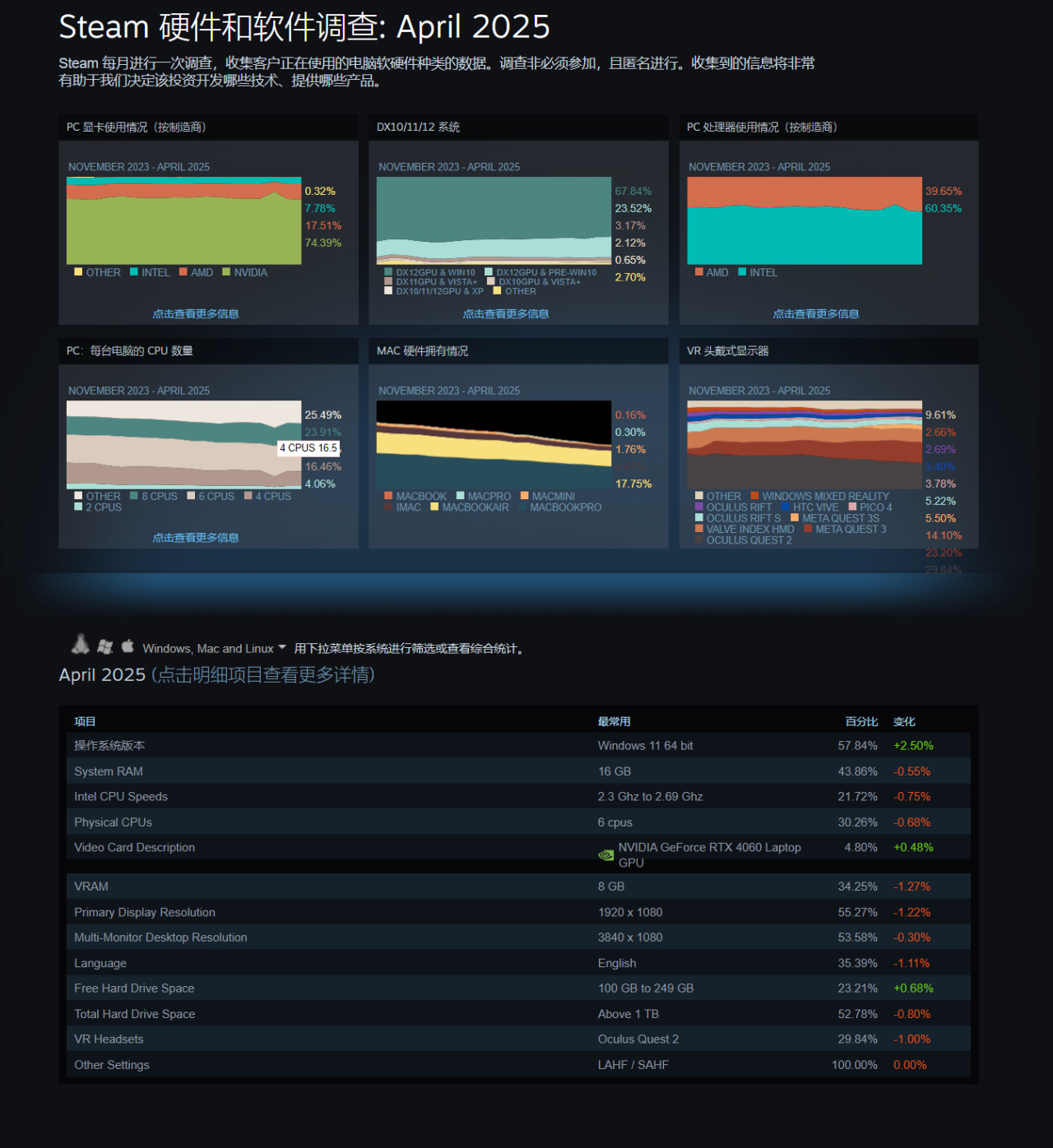Click the 百分比 column header
1053x1148 pixels.
tap(862, 721)
